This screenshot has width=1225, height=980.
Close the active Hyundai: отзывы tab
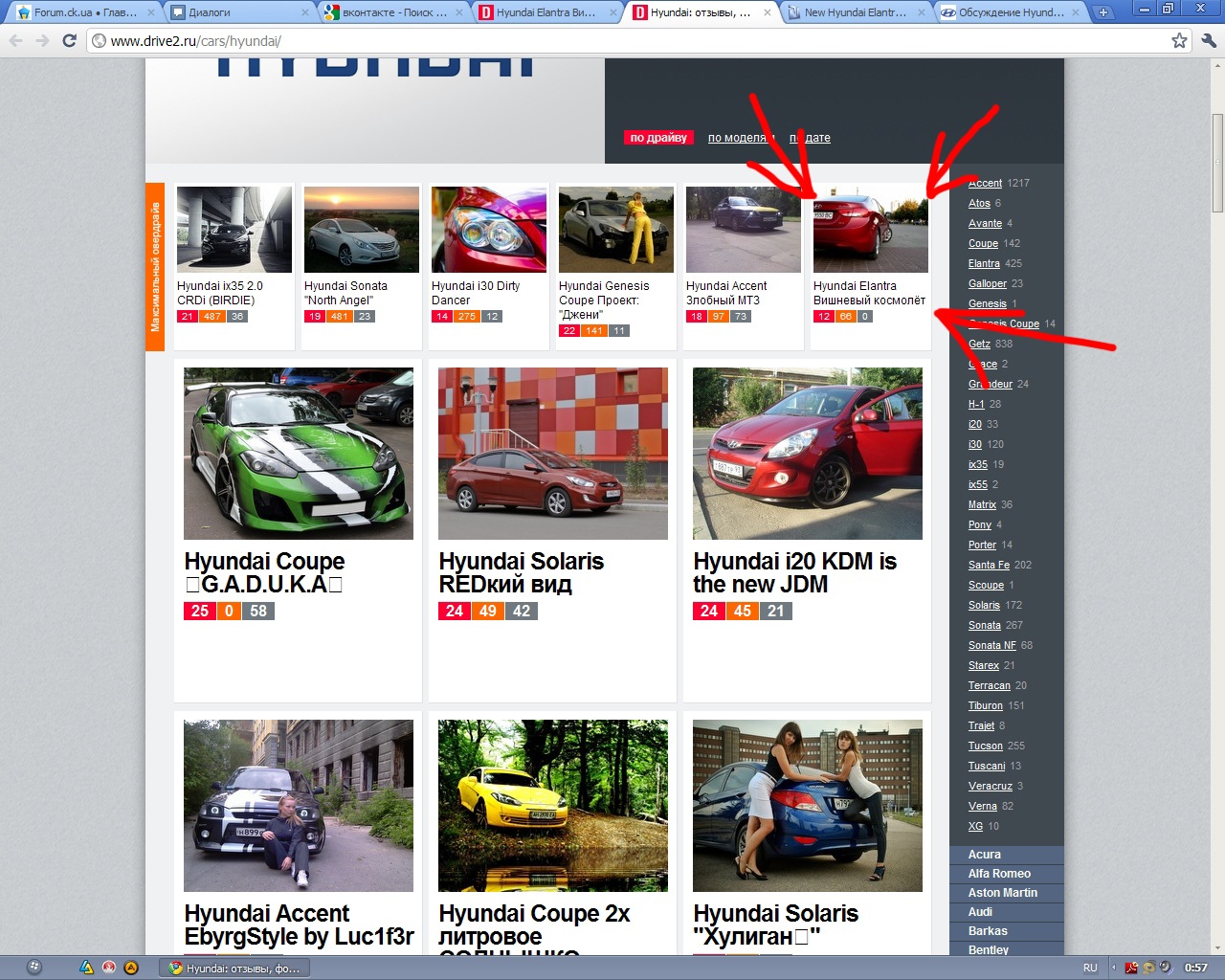pyautogui.click(x=768, y=12)
